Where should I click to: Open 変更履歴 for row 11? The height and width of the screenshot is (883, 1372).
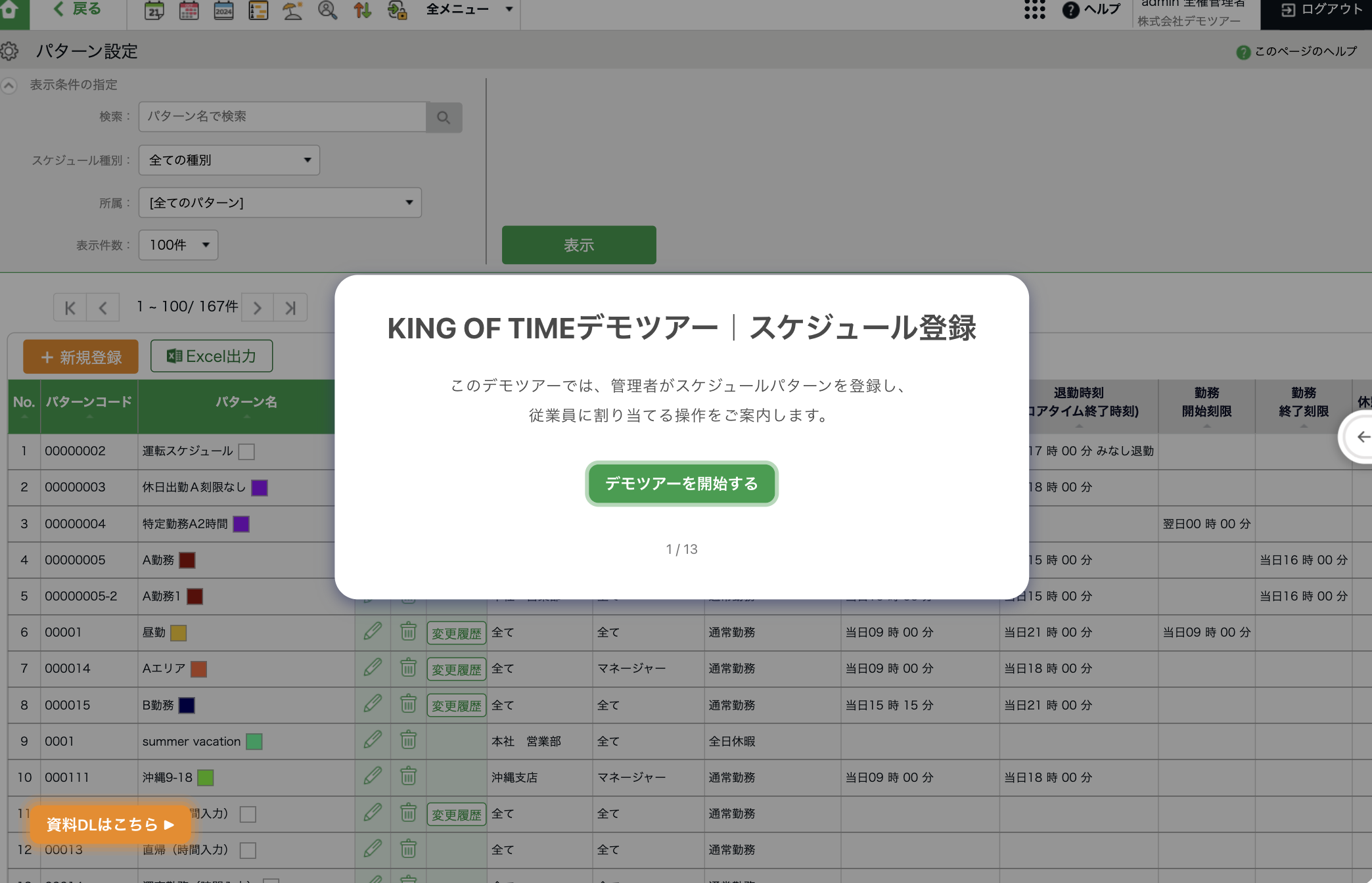pos(457,815)
